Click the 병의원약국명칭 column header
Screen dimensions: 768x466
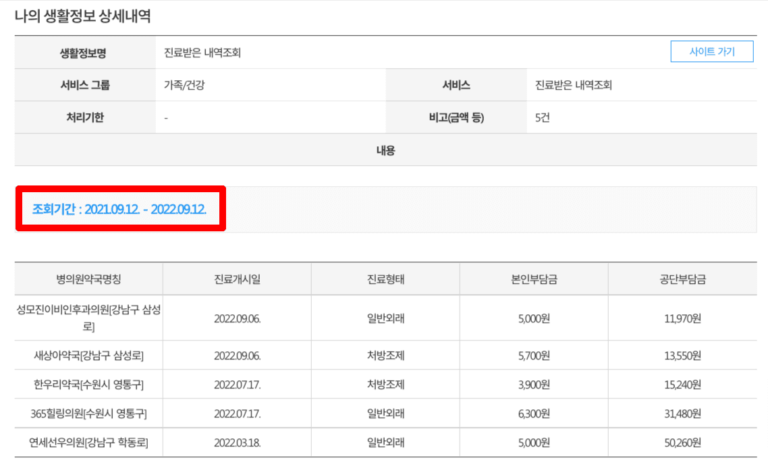89,279
